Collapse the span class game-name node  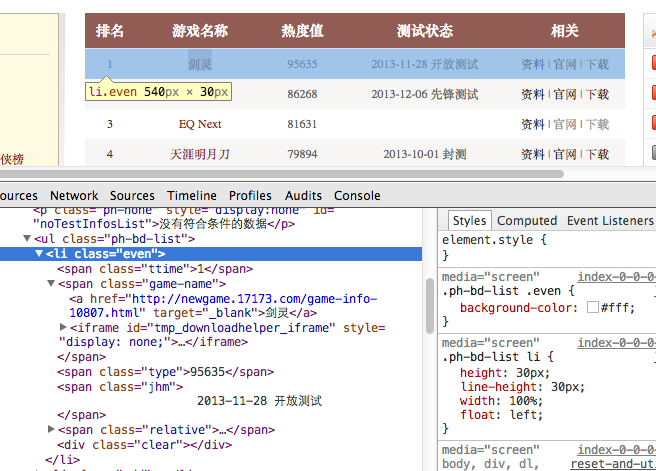tap(51, 284)
